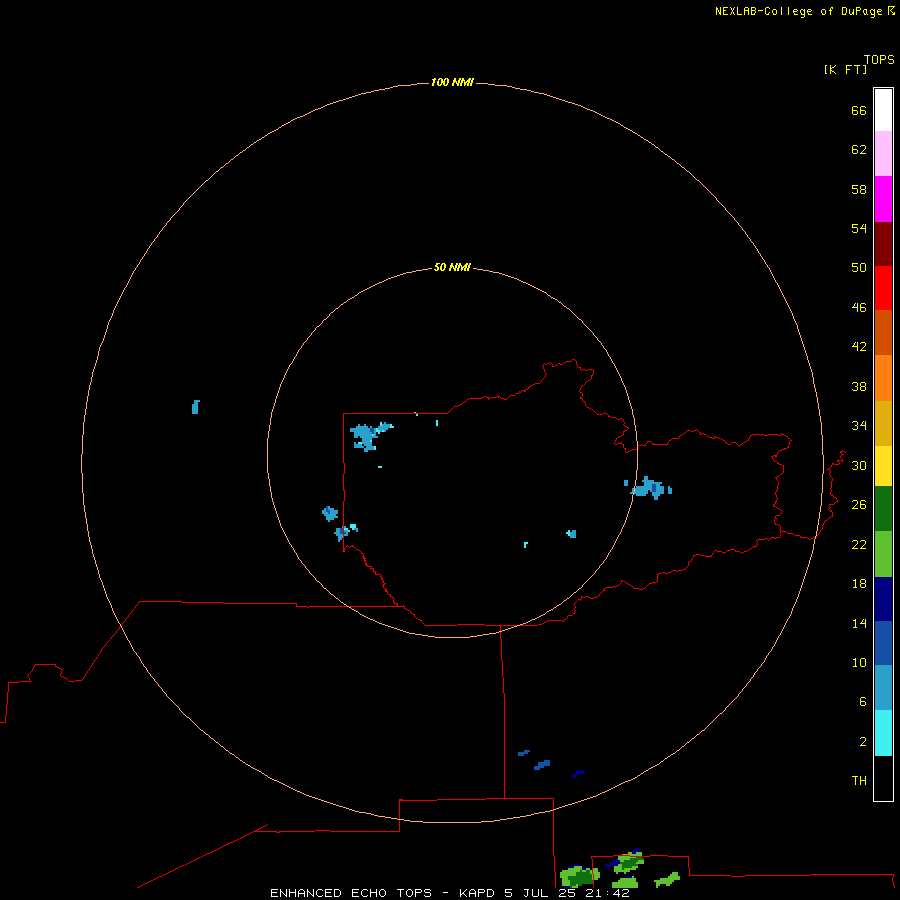
Task: Click the legend value 50
Action: pos(859,268)
